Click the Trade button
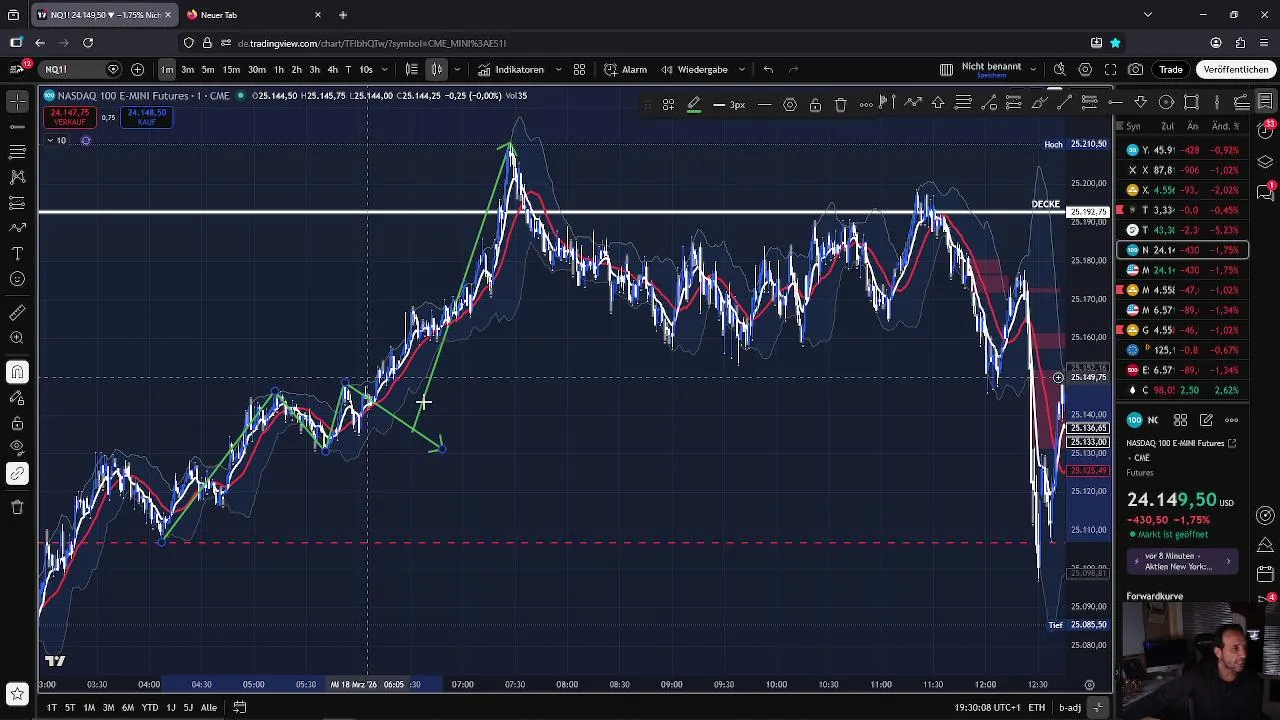1280x720 pixels. 1171,69
